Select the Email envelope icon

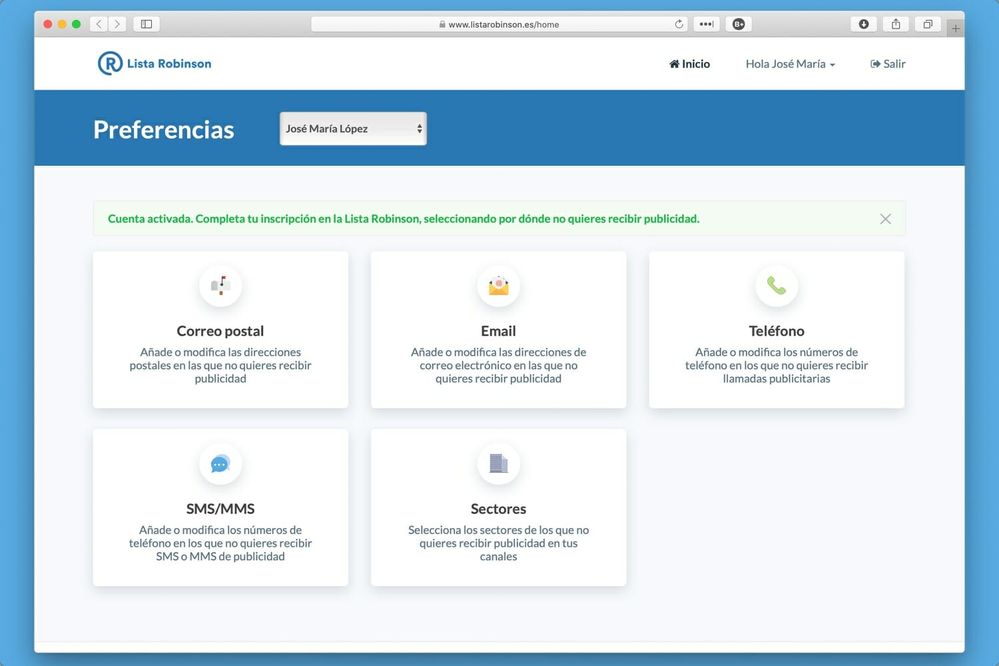(498, 285)
